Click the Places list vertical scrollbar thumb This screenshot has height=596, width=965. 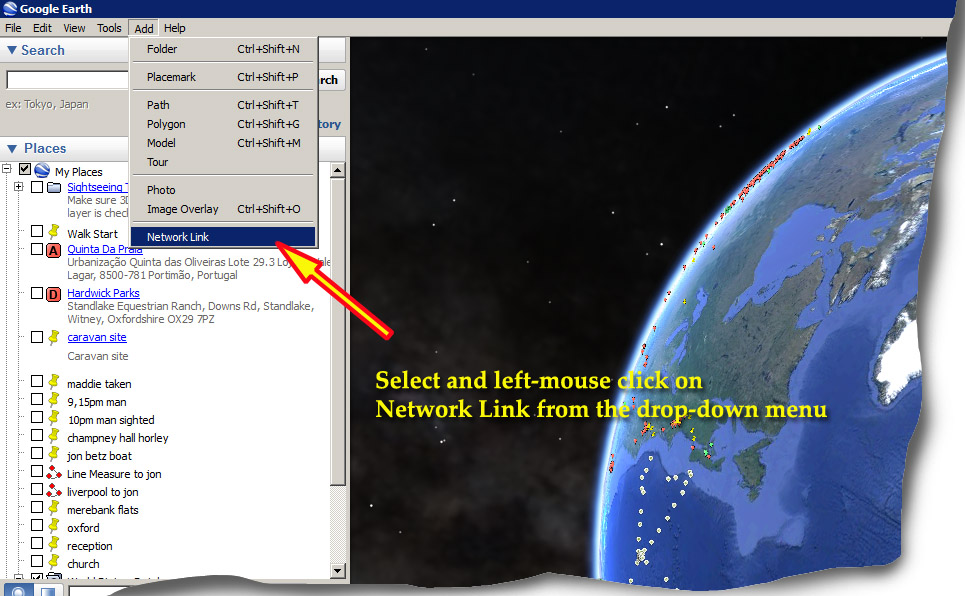pos(337,331)
